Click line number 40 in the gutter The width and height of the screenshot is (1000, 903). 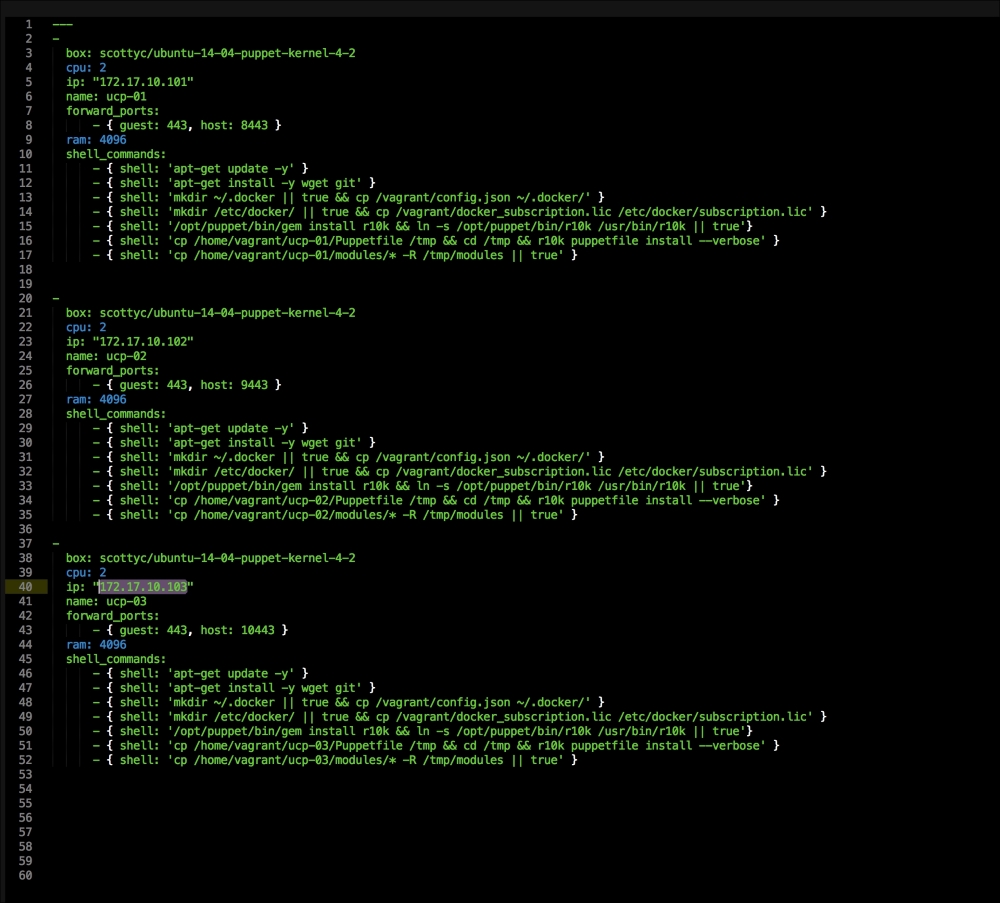(25, 587)
